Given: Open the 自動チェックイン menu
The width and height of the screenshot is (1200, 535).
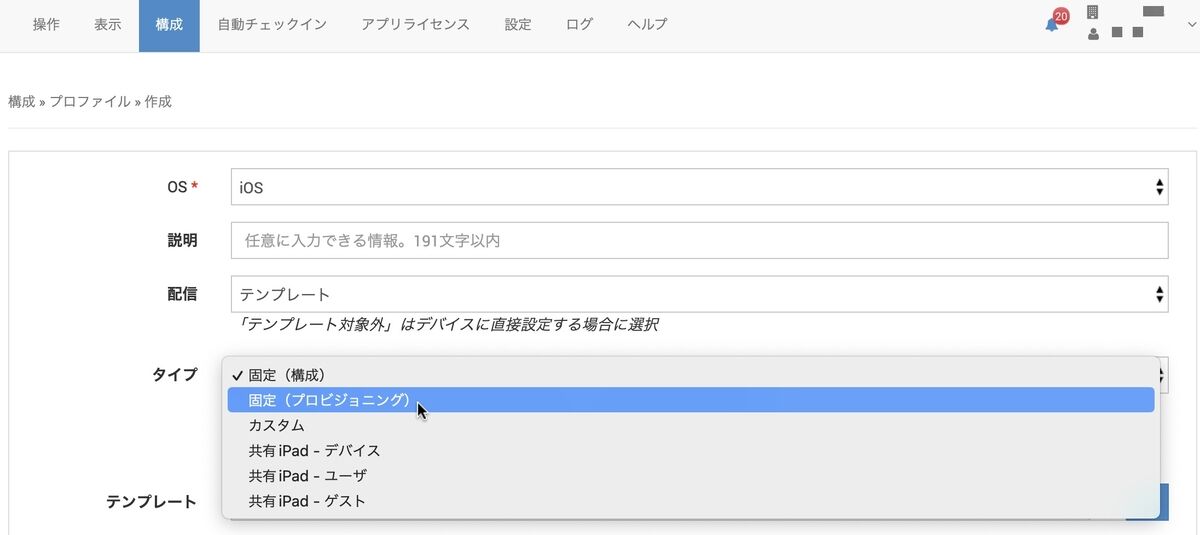Looking at the screenshot, I should 272,25.
